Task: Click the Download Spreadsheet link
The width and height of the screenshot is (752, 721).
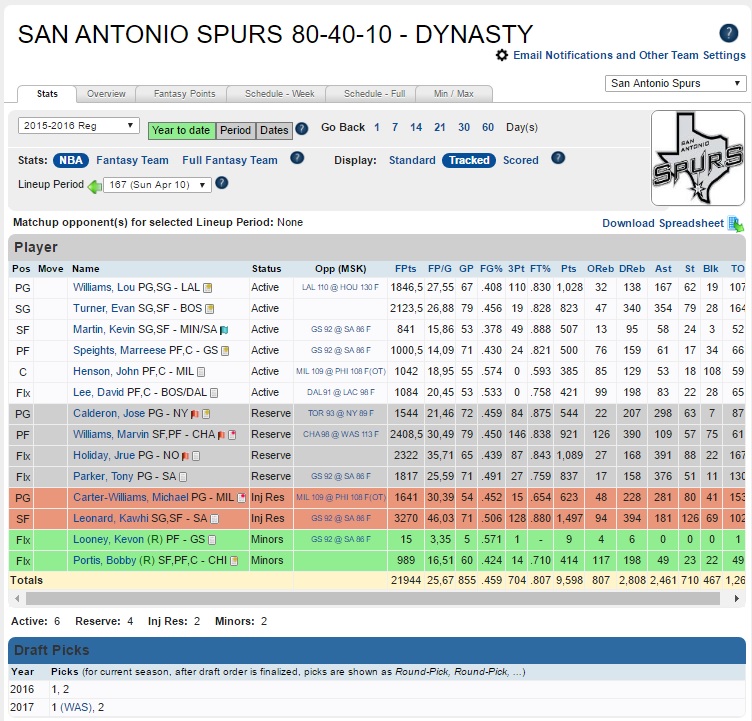Action: [x=663, y=224]
